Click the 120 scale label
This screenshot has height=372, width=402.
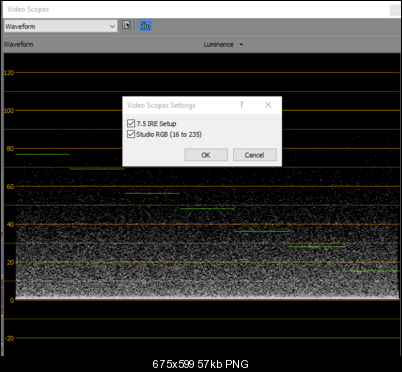(x=9, y=73)
